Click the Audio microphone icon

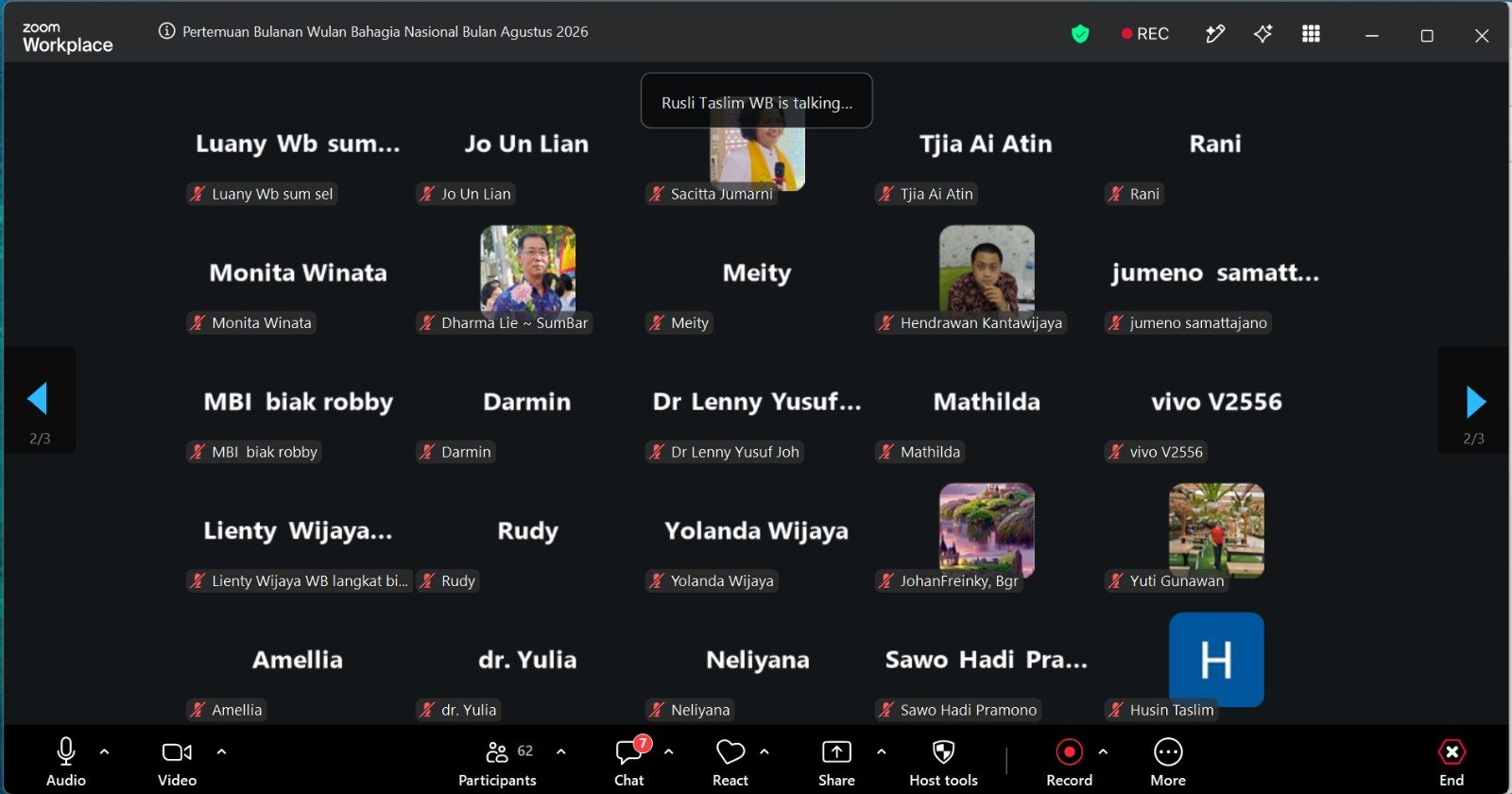pos(66,751)
